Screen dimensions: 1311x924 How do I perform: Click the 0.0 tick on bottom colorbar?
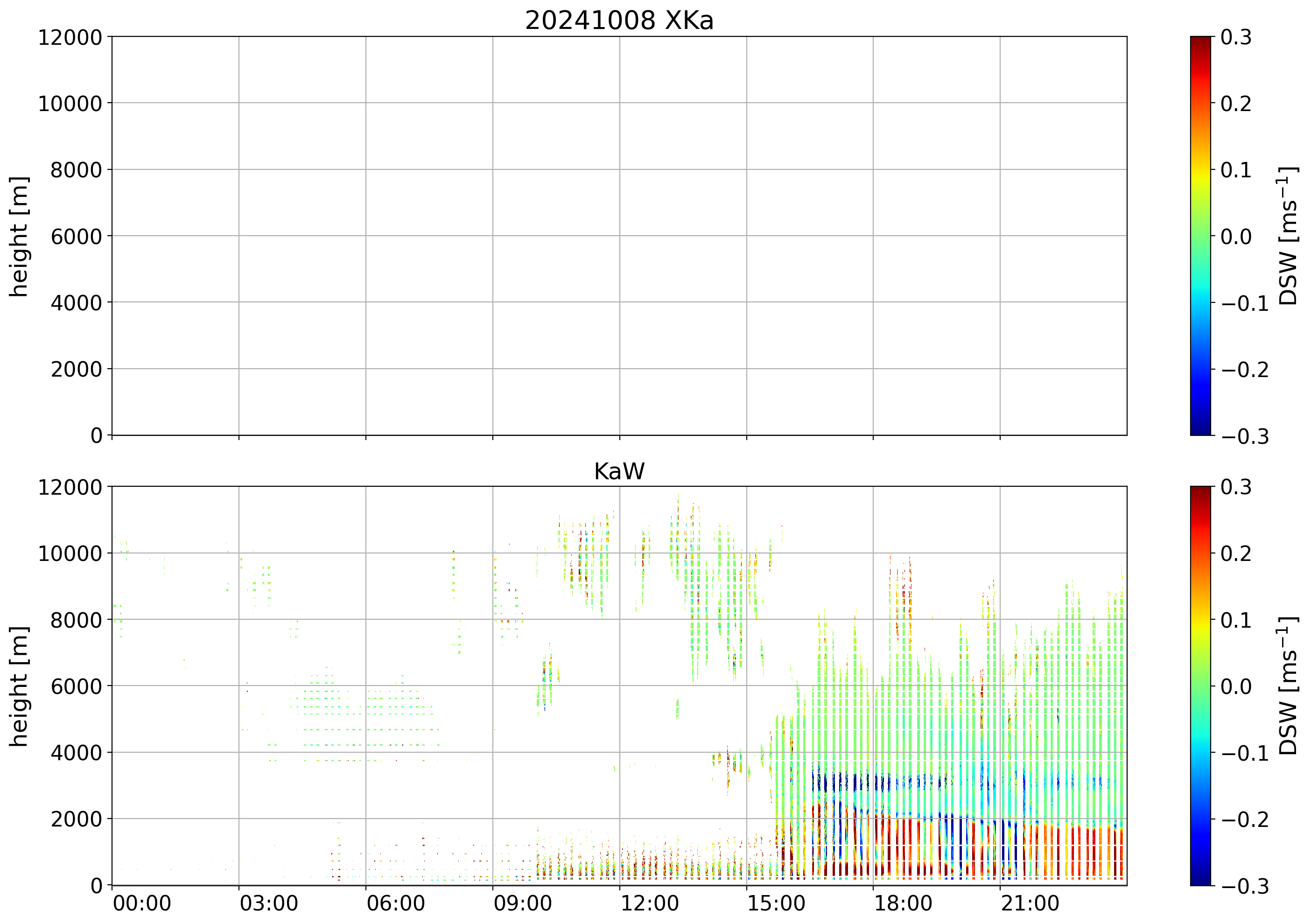1236,686
